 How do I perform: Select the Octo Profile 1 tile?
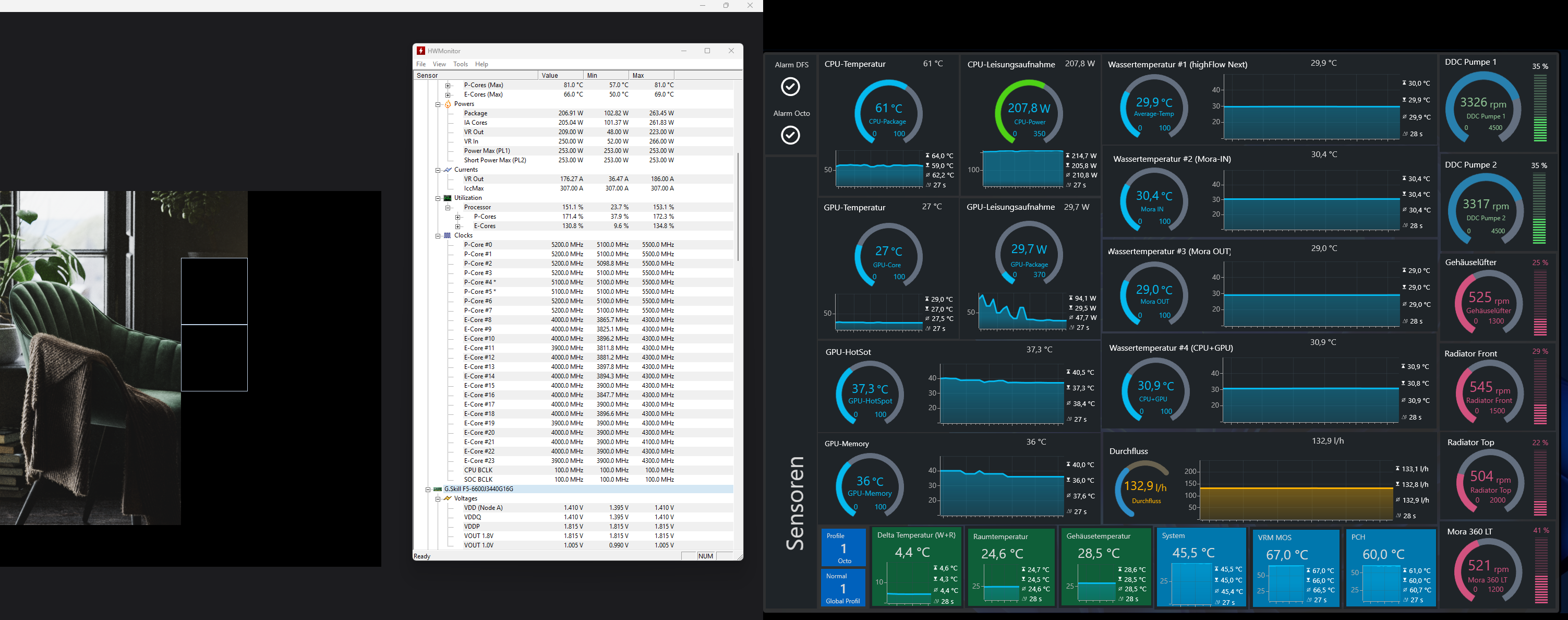click(x=843, y=547)
